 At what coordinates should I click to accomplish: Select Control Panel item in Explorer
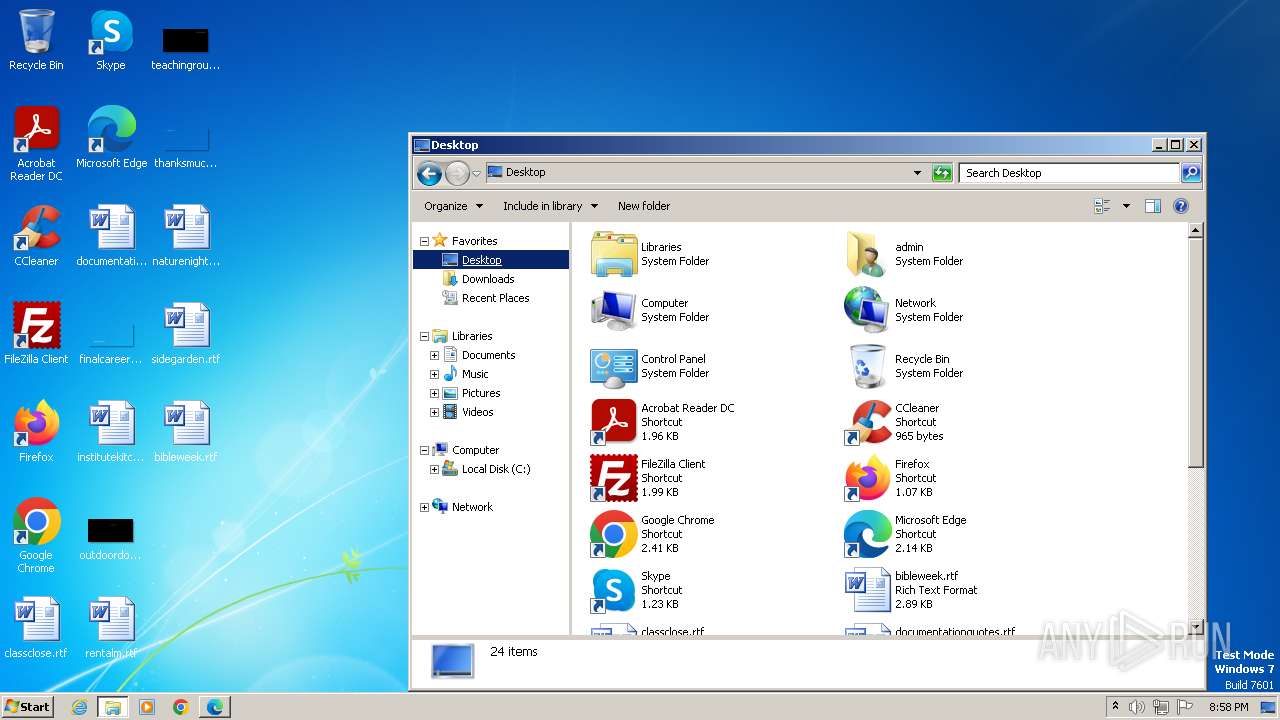click(x=650, y=366)
